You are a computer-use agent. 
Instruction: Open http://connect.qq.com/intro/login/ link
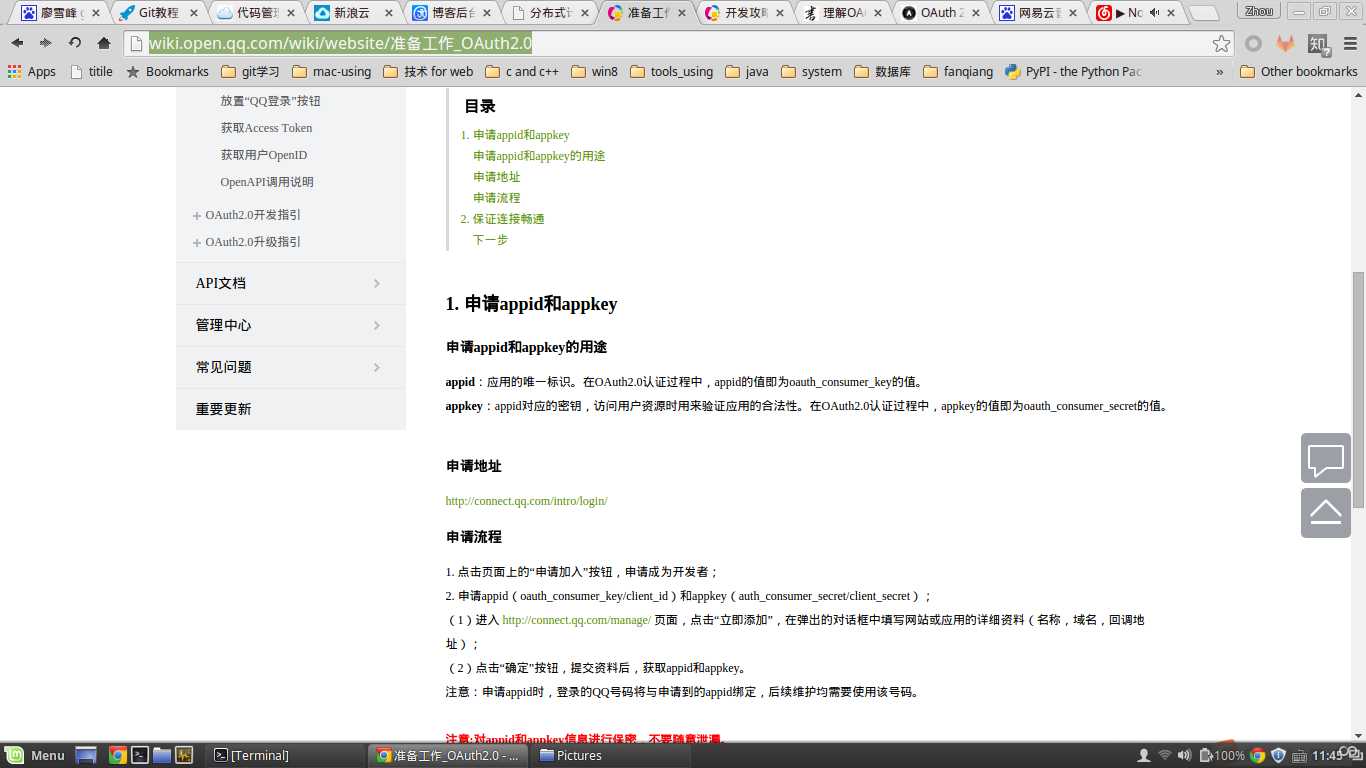coord(526,501)
